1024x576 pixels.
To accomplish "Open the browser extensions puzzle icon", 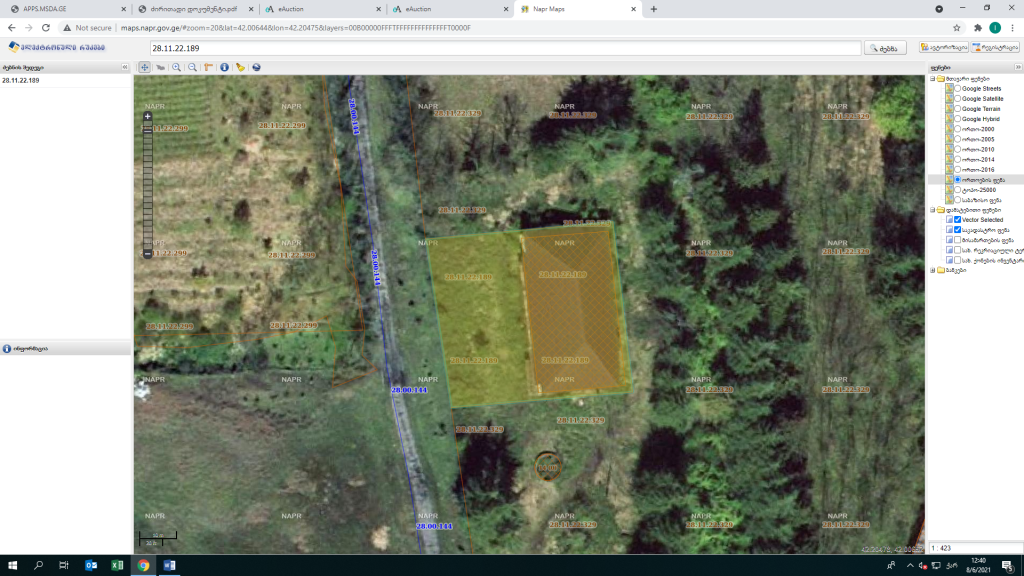I will pyautogui.click(x=978, y=28).
